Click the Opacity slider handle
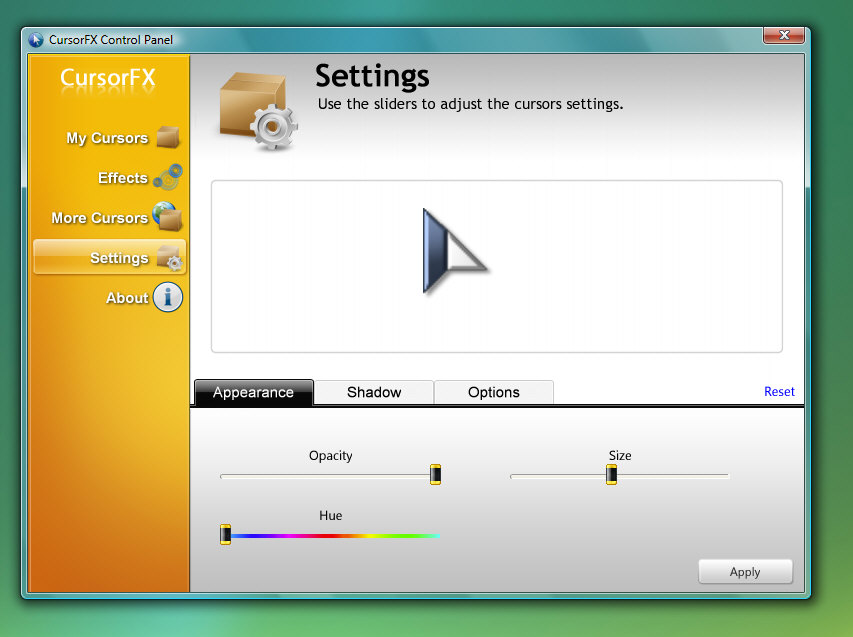This screenshot has width=853, height=637. (435, 474)
